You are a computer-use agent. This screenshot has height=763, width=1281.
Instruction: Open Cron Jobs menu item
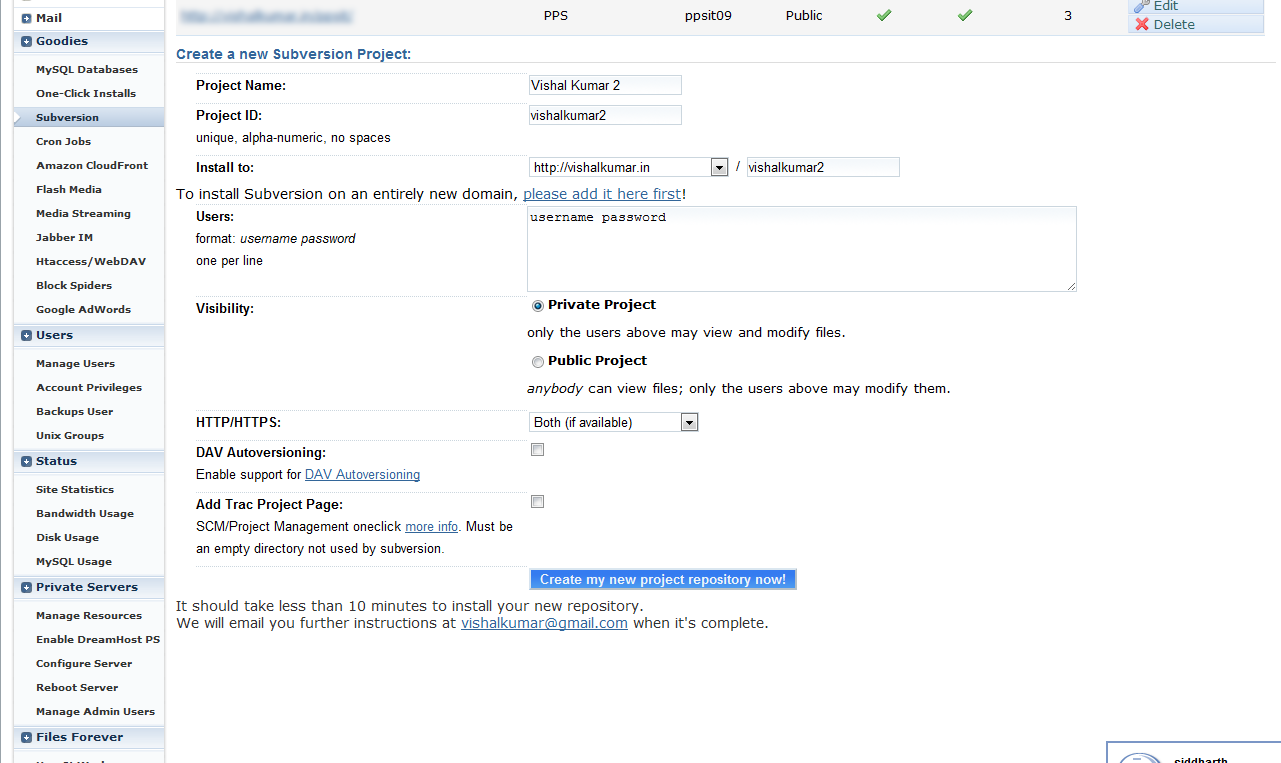pos(63,141)
